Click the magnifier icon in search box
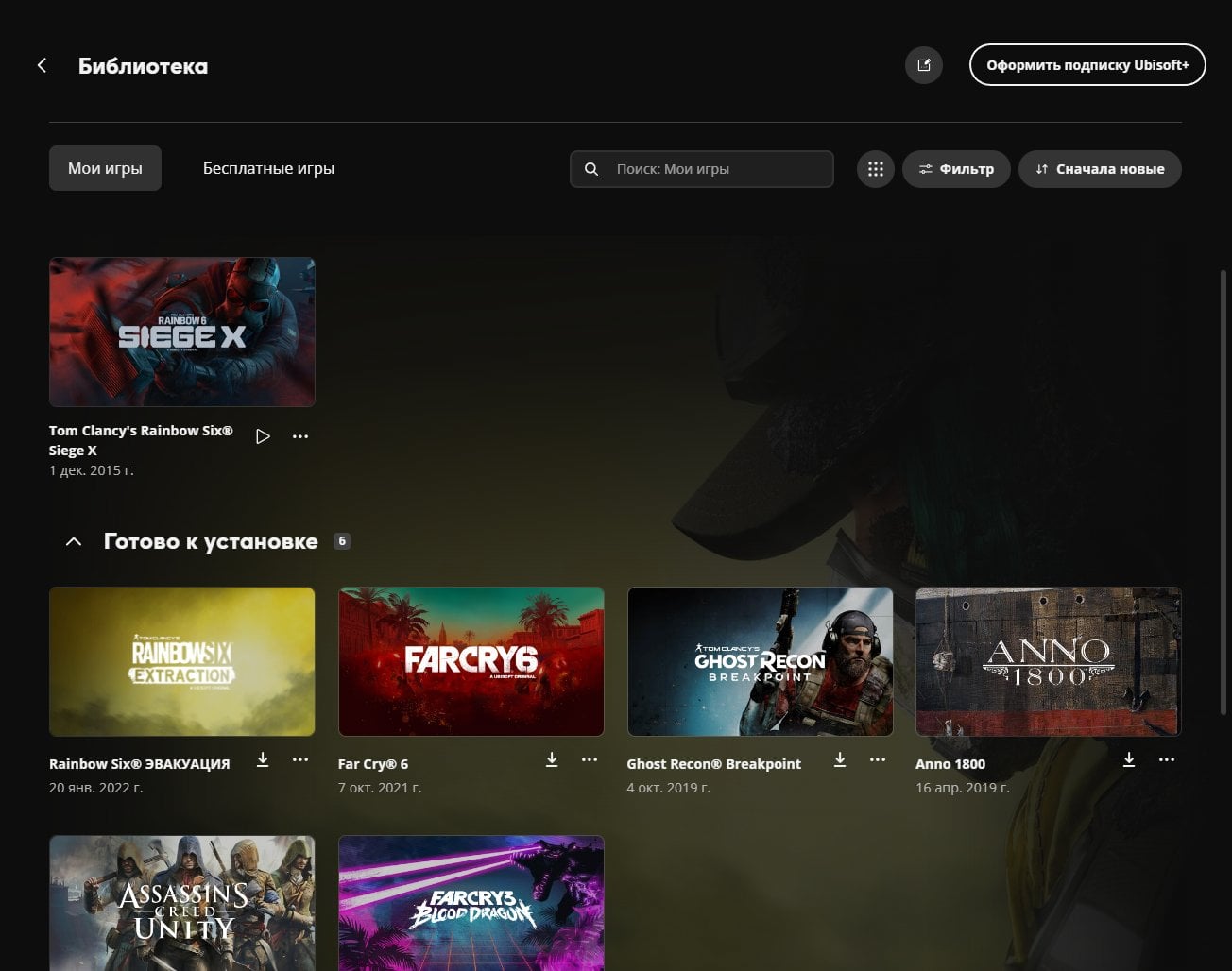Screen dimensions: 1232x971 pos(591,169)
